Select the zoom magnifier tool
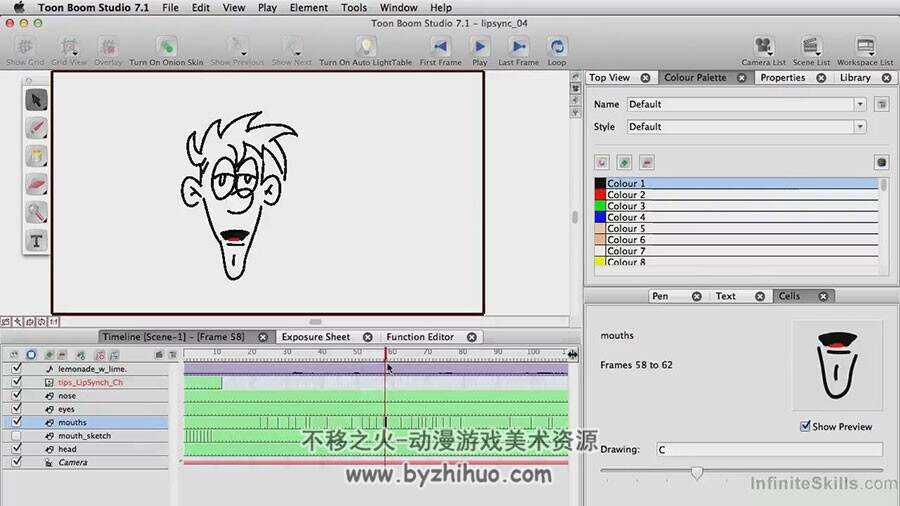 pos(36,212)
